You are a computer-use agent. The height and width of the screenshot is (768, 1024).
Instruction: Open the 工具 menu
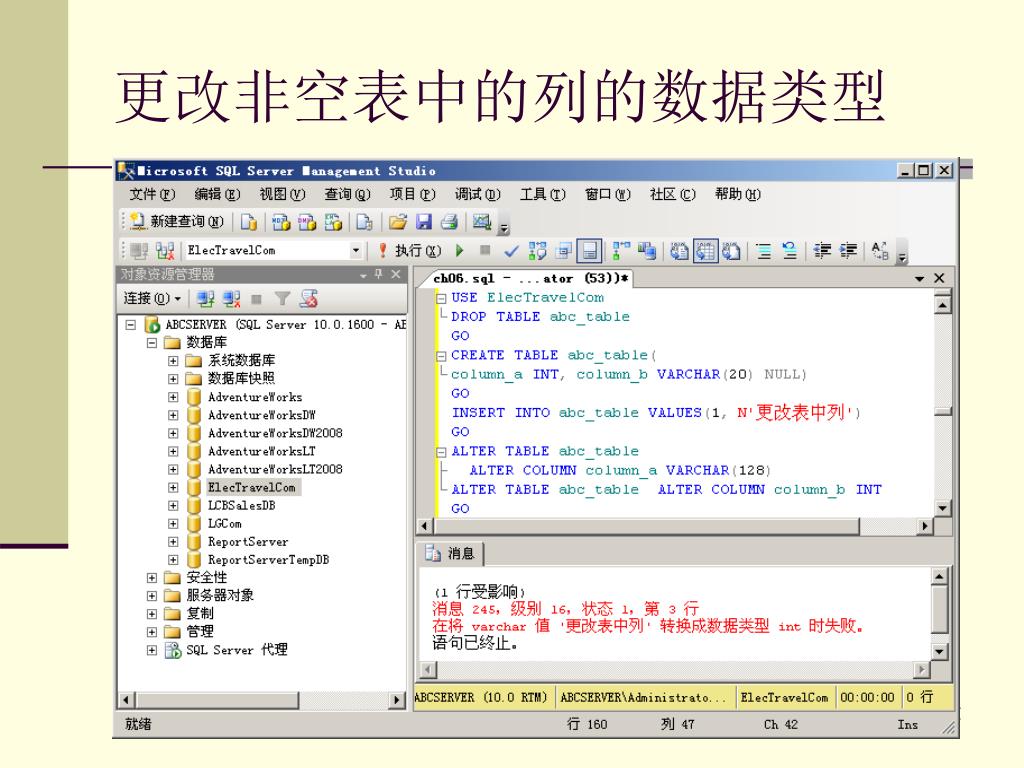tap(542, 195)
